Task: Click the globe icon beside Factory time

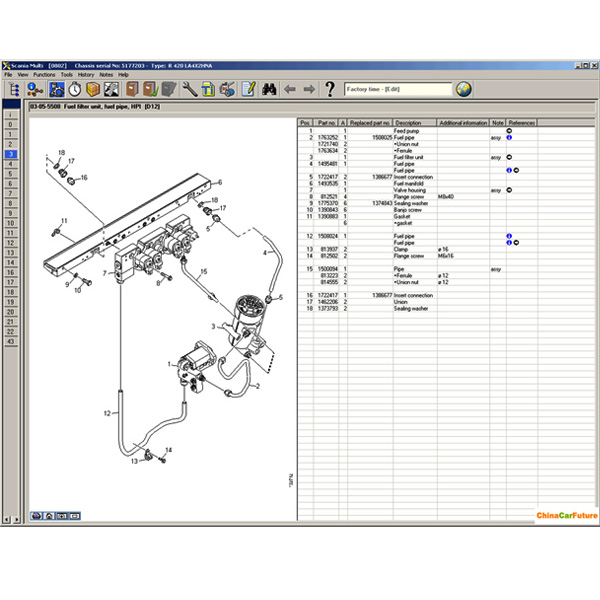Action: (463, 89)
